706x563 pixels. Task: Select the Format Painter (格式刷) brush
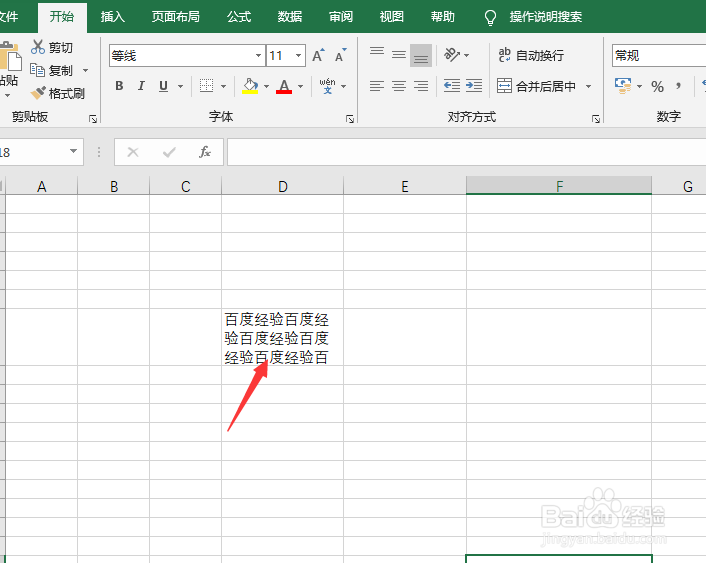click(x=38, y=93)
